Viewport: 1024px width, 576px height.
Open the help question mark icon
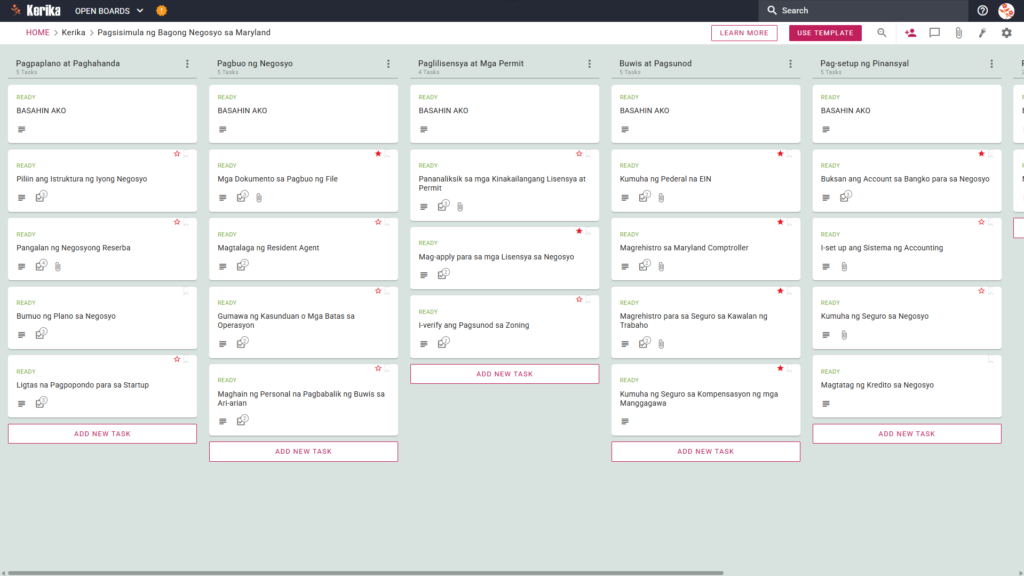point(982,10)
